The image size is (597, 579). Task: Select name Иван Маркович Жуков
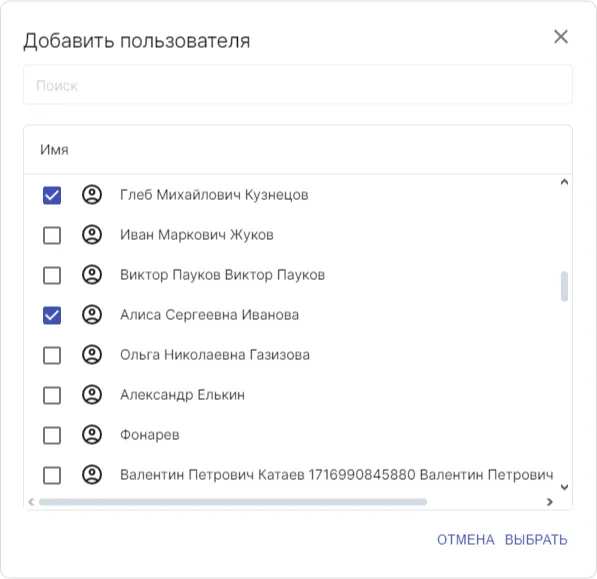[197, 235]
